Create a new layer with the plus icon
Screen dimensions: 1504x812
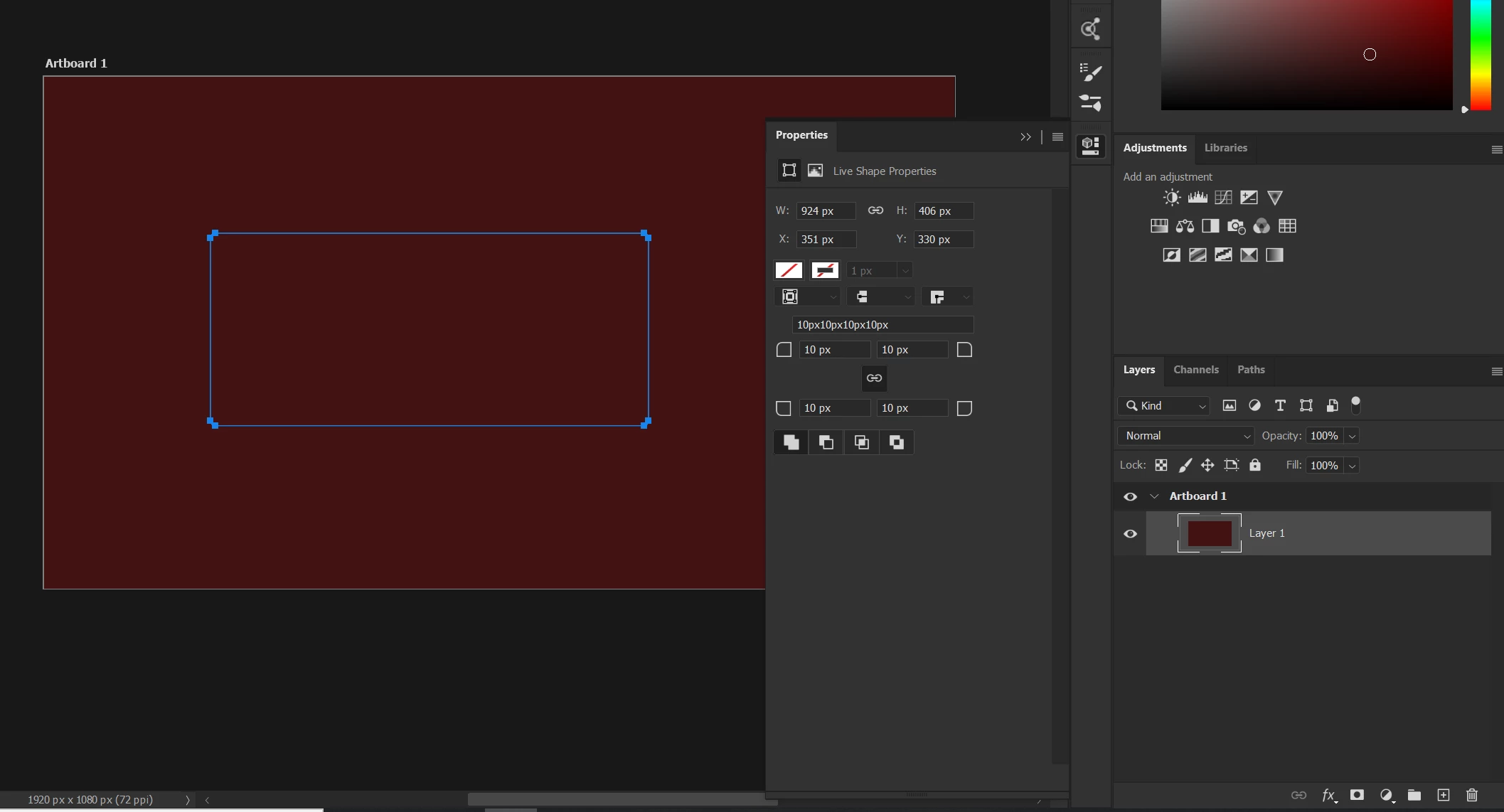(1443, 795)
